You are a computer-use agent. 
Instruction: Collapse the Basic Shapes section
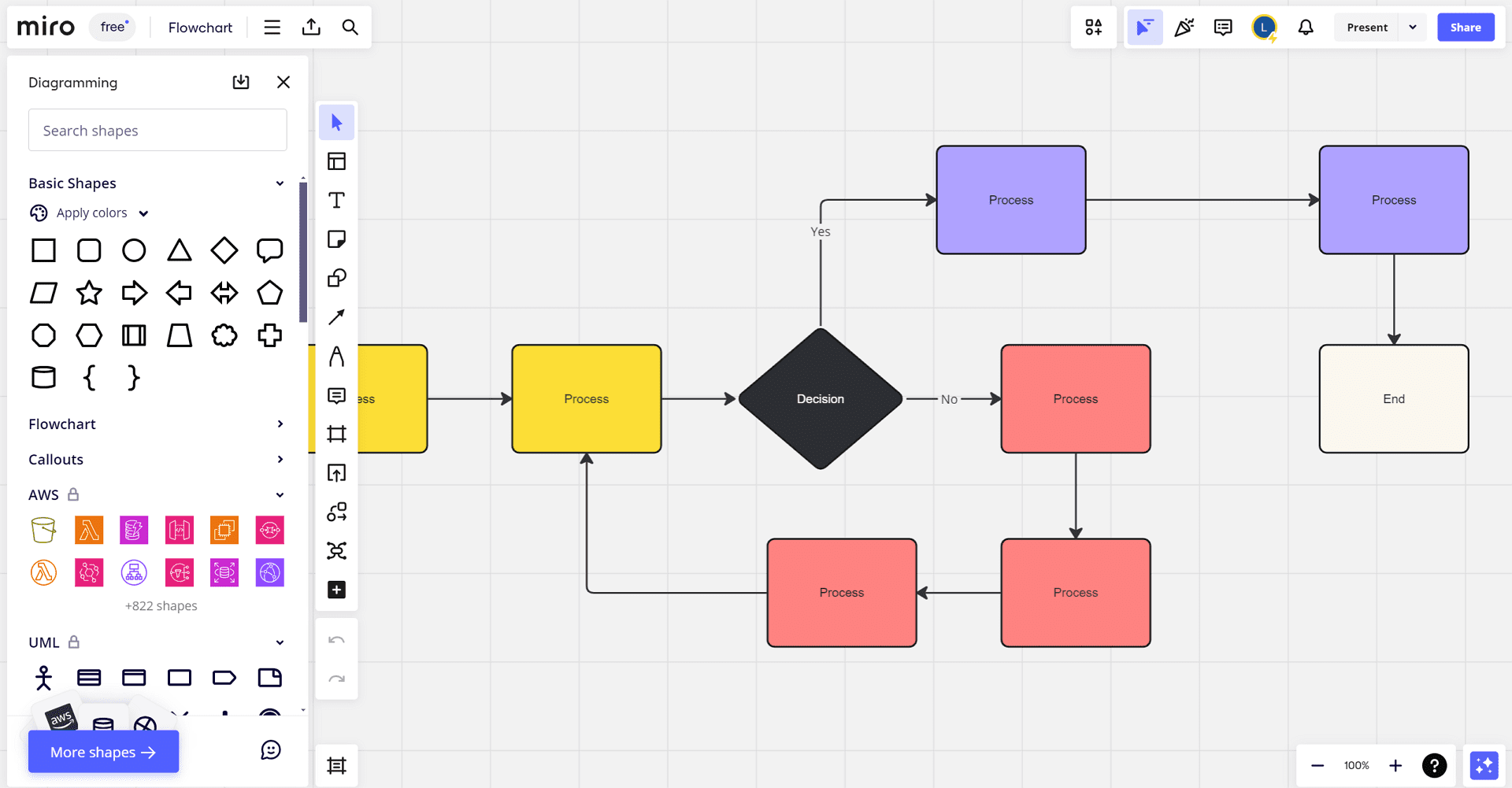(280, 183)
